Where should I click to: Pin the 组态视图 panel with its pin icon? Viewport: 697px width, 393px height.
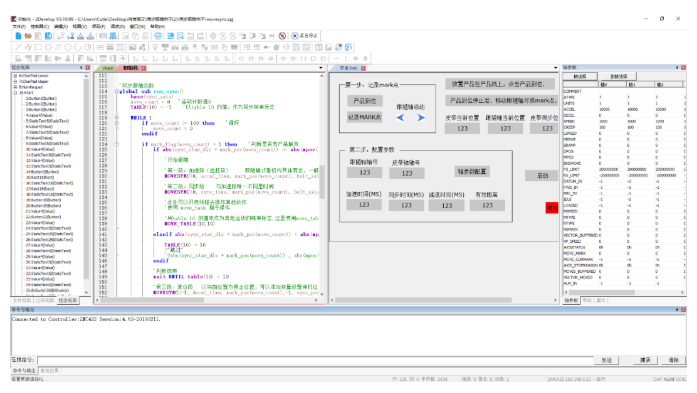[x=81, y=68]
